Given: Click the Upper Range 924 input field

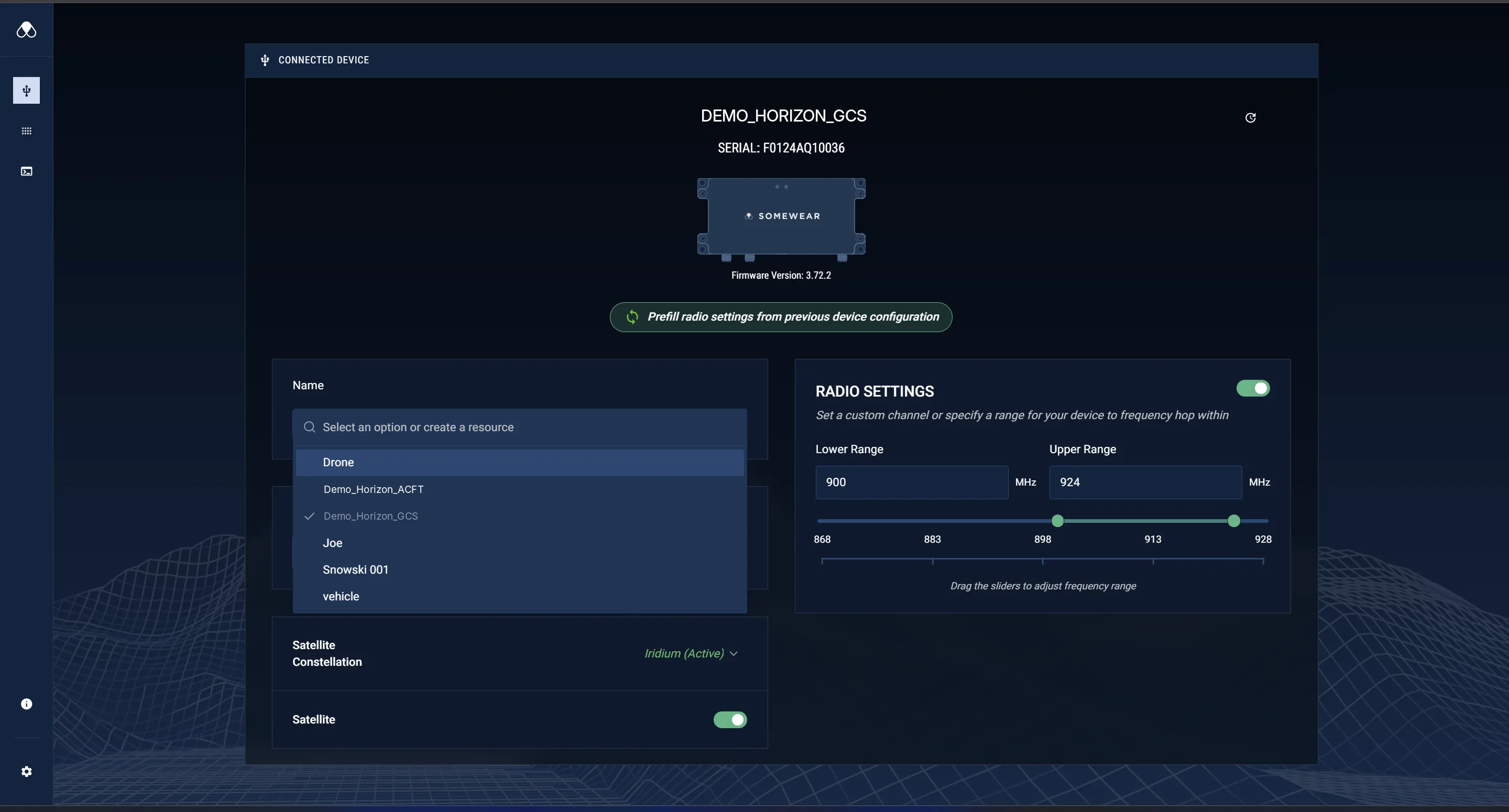Looking at the screenshot, I should [1145, 482].
